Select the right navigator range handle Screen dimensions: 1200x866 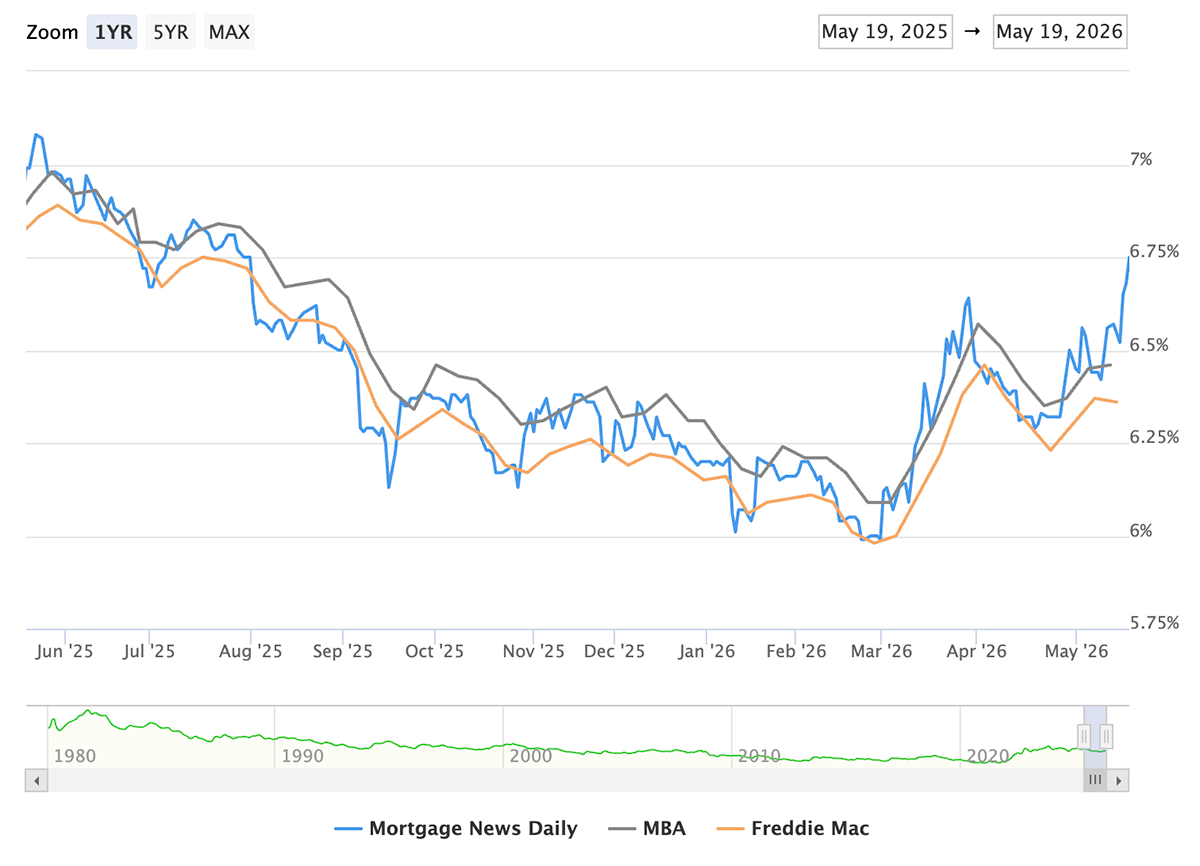coord(1106,737)
